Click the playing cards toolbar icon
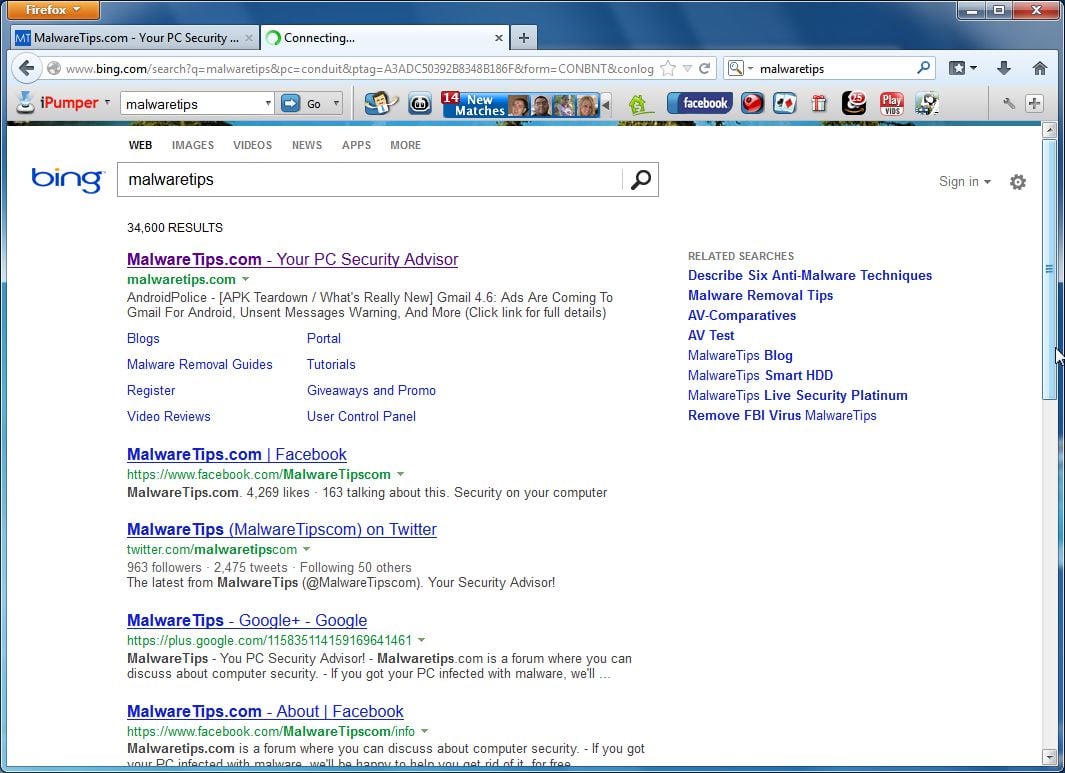Image resolution: width=1065 pixels, height=773 pixels. (784, 103)
